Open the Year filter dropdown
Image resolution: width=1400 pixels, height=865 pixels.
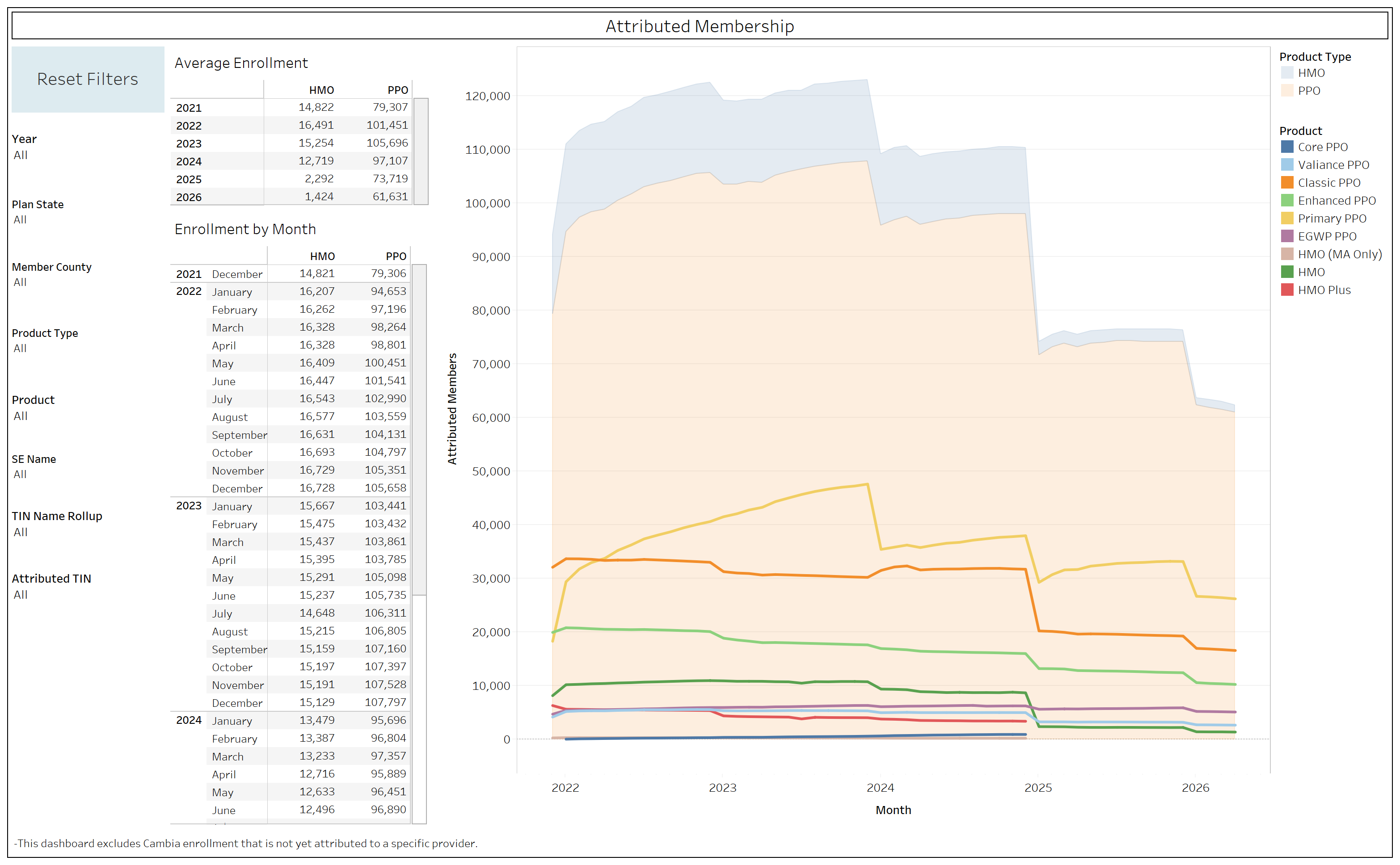click(x=21, y=155)
